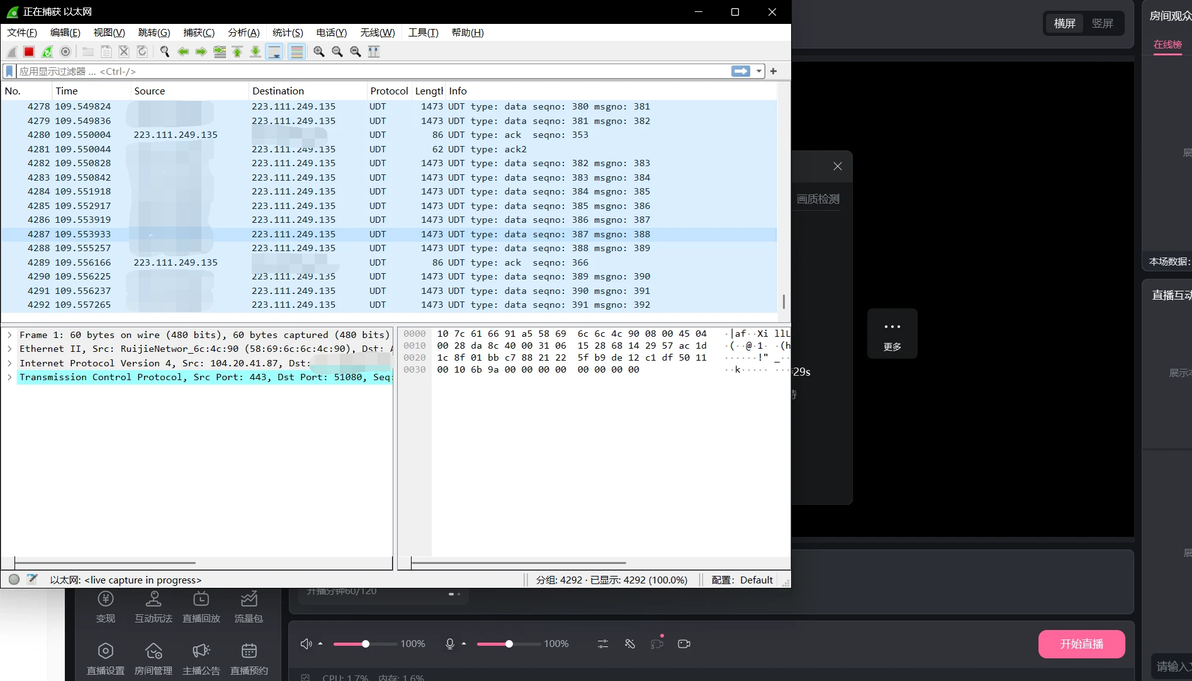Viewport: 1192px width, 681px height.
Task: Go back to previous packet
Action: pyautogui.click(x=183, y=52)
